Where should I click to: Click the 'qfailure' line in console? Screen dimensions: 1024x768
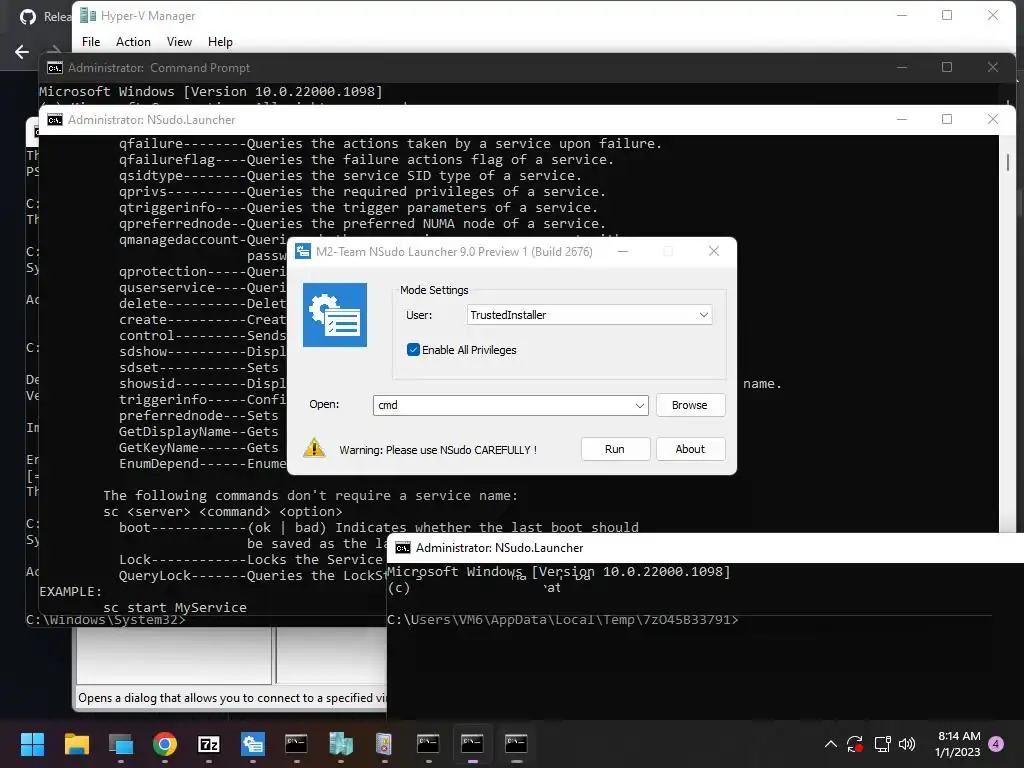coord(390,144)
